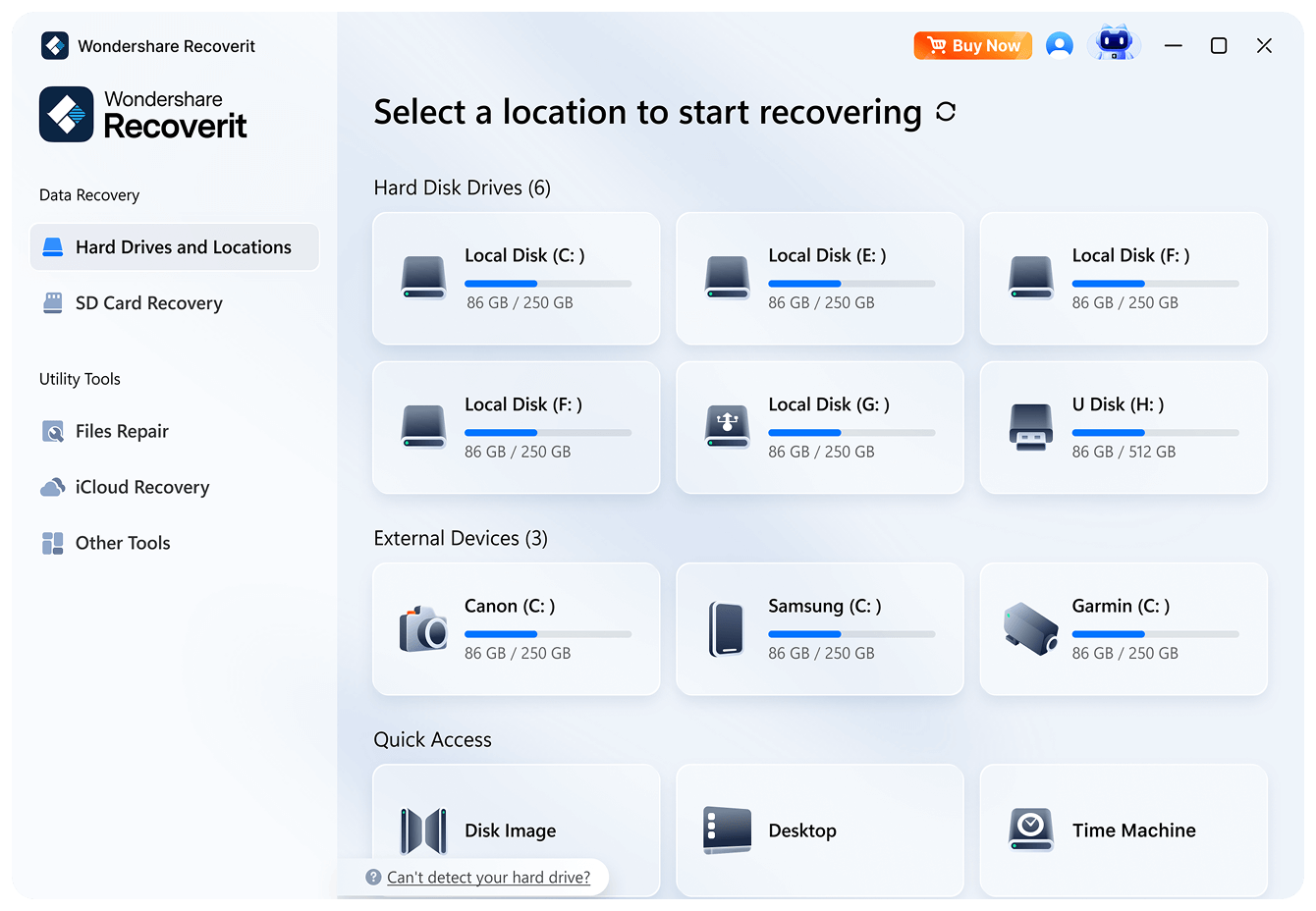The height and width of the screenshot is (911, 1316).
Task: Maximize the Recoverit window
Action: pos(1219,45)
